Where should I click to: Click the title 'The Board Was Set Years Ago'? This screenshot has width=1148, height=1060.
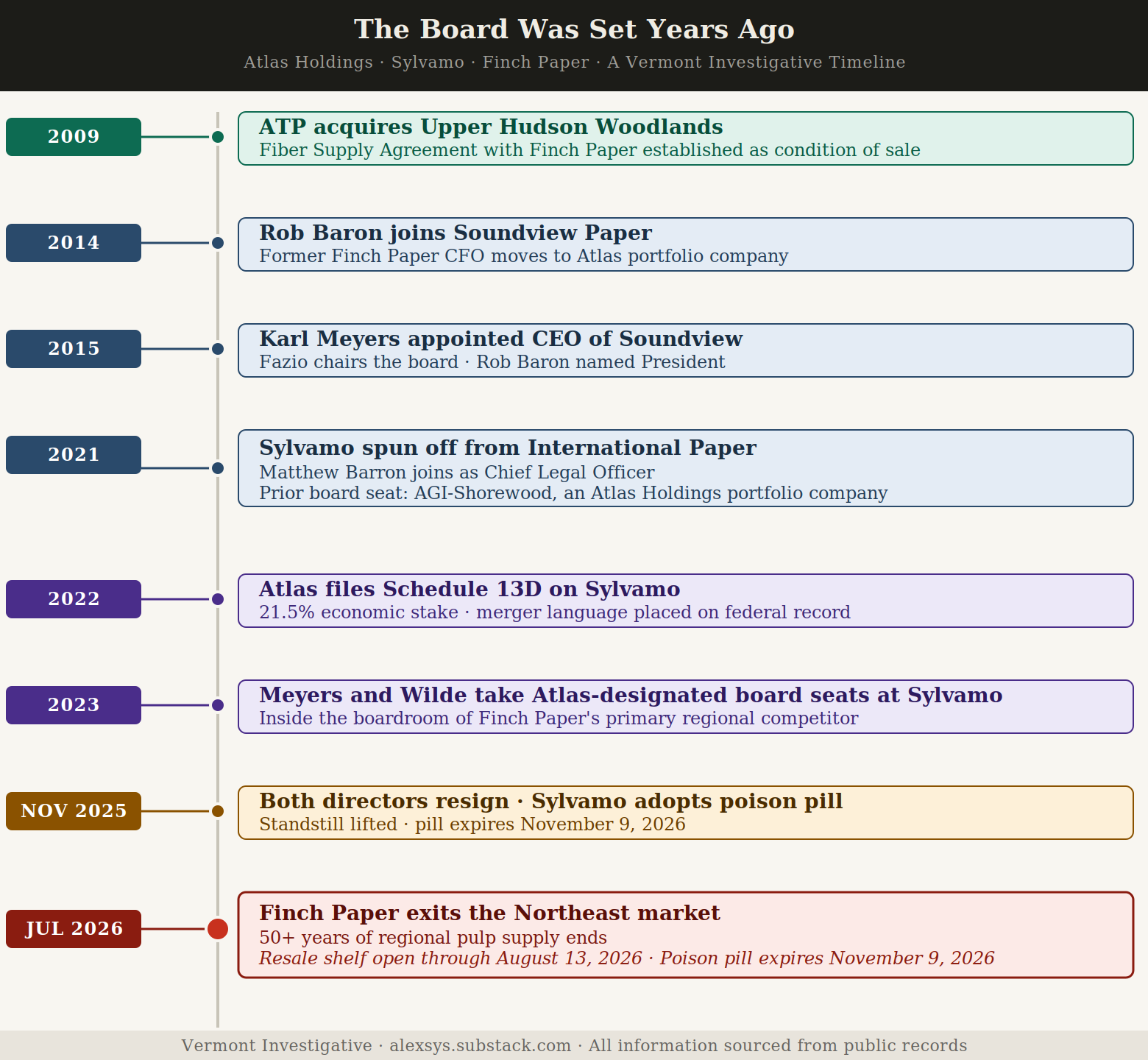574,30
